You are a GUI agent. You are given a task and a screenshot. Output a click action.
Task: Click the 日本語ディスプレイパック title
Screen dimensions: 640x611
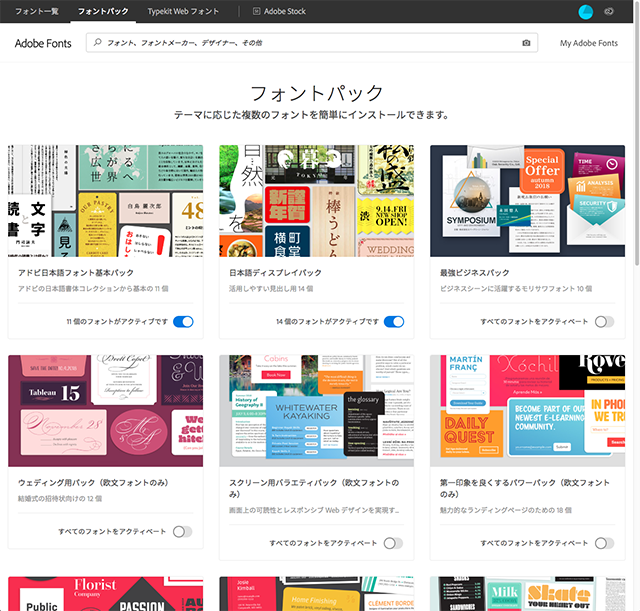[275, 273]
